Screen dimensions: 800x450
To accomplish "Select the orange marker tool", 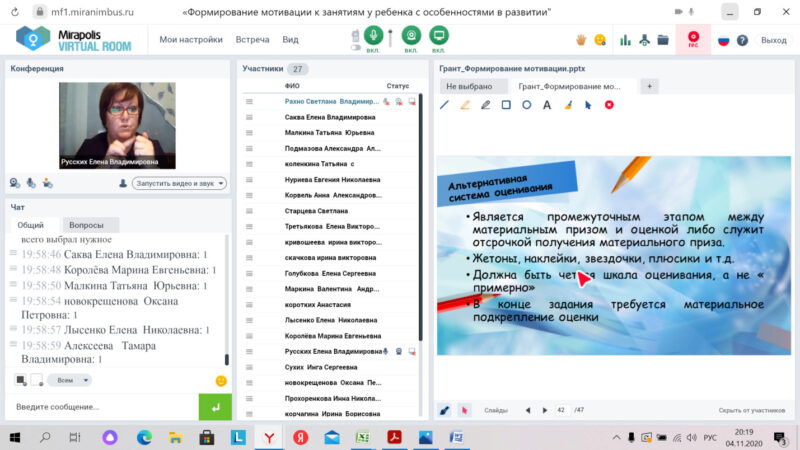I will [x=465, y=105].
